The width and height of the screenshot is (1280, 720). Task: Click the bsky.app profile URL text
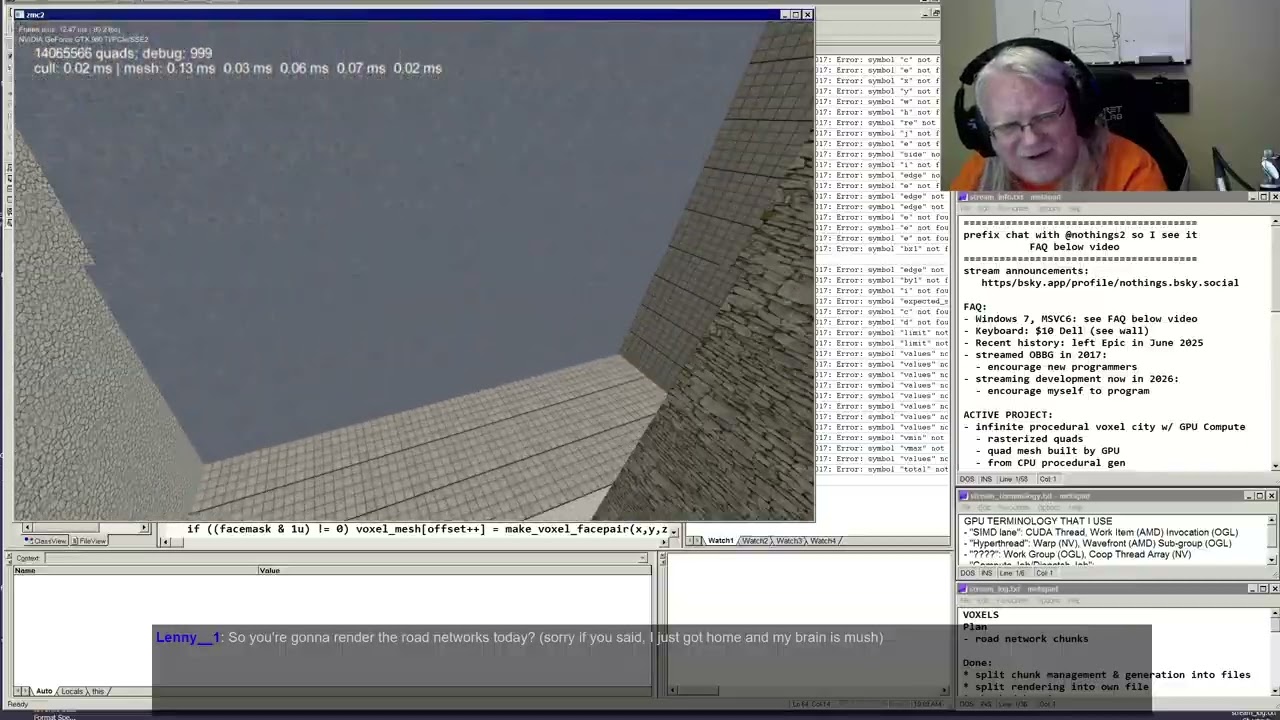point(1109,283)
